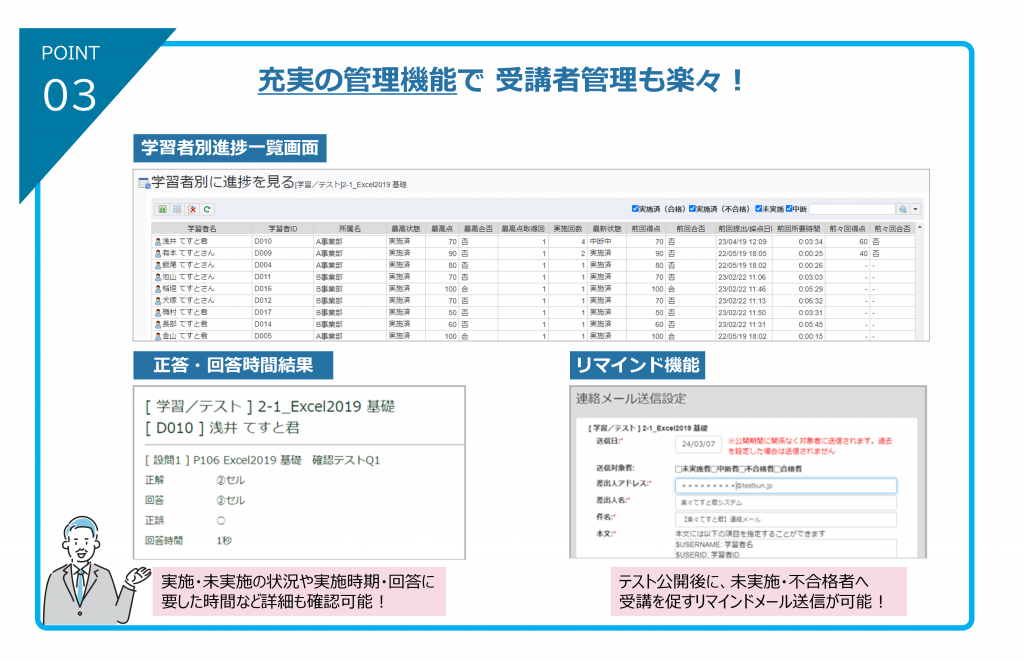Click the progress list search field
This screenshot has height=662, width=1024.
point(852,209)
